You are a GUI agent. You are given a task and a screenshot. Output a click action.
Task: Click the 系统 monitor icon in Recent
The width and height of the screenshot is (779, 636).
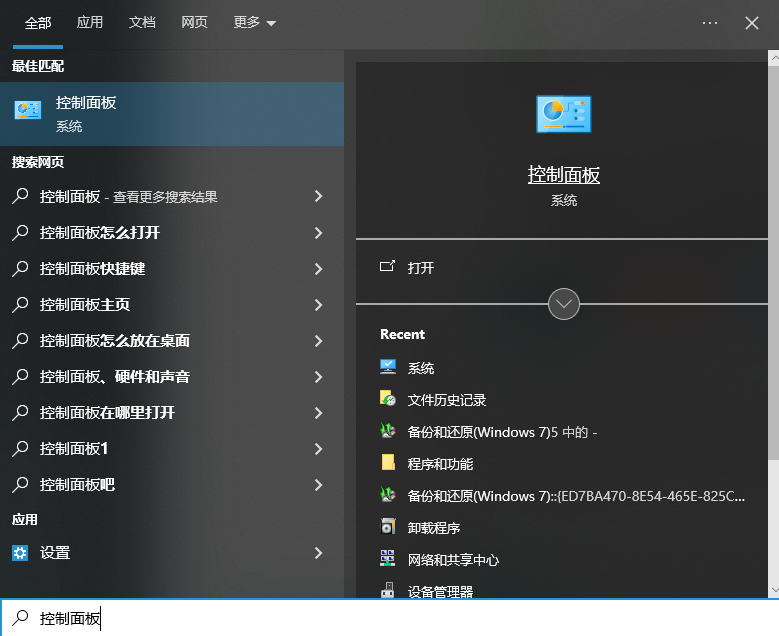(x=388, y=367)
